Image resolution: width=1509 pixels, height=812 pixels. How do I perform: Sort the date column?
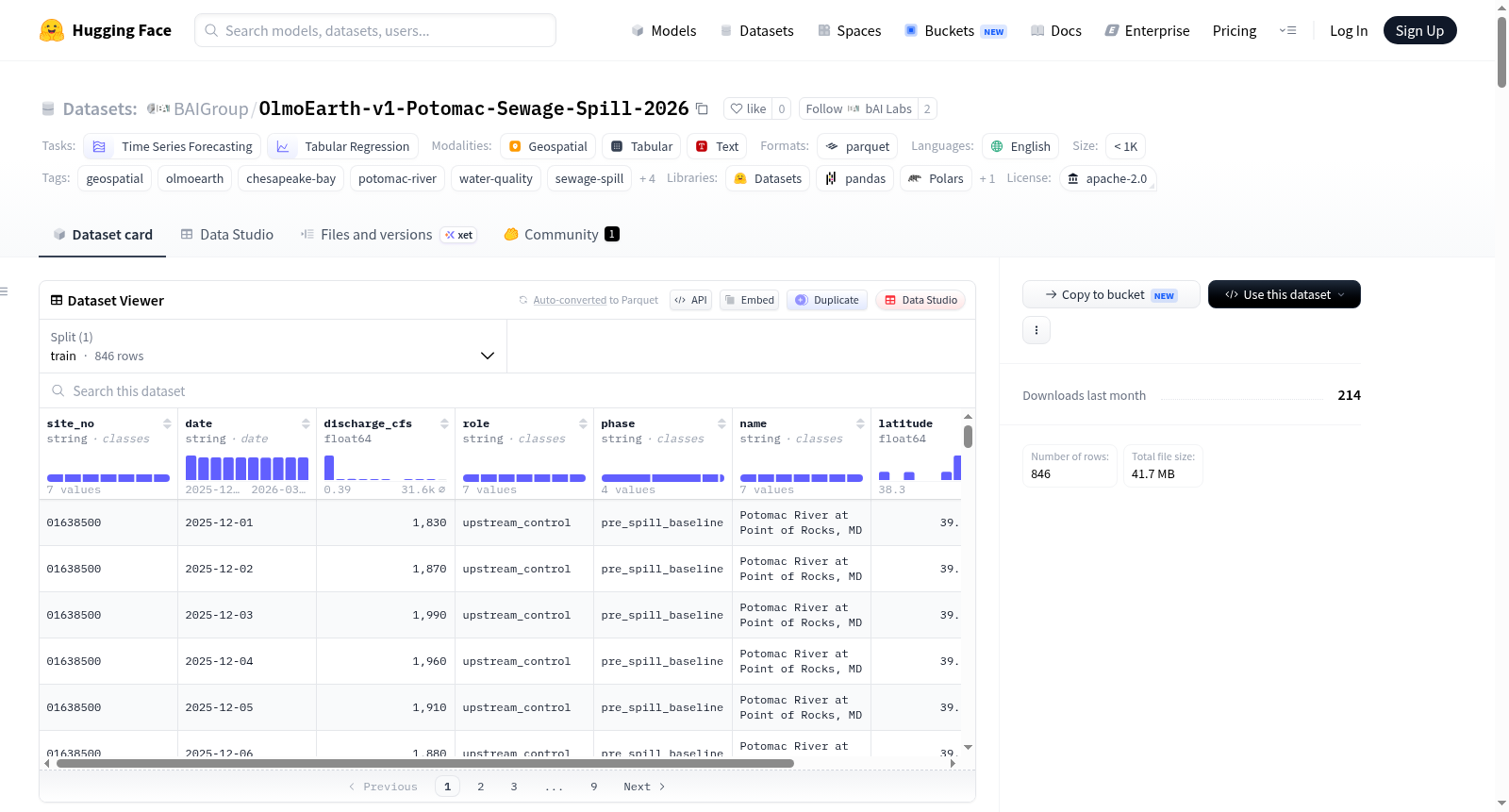(306, 423)
